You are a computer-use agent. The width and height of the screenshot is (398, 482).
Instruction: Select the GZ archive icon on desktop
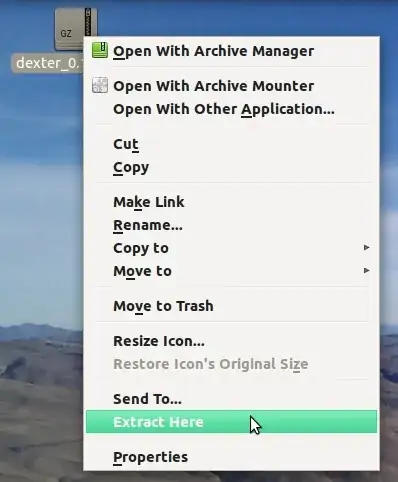76,29
